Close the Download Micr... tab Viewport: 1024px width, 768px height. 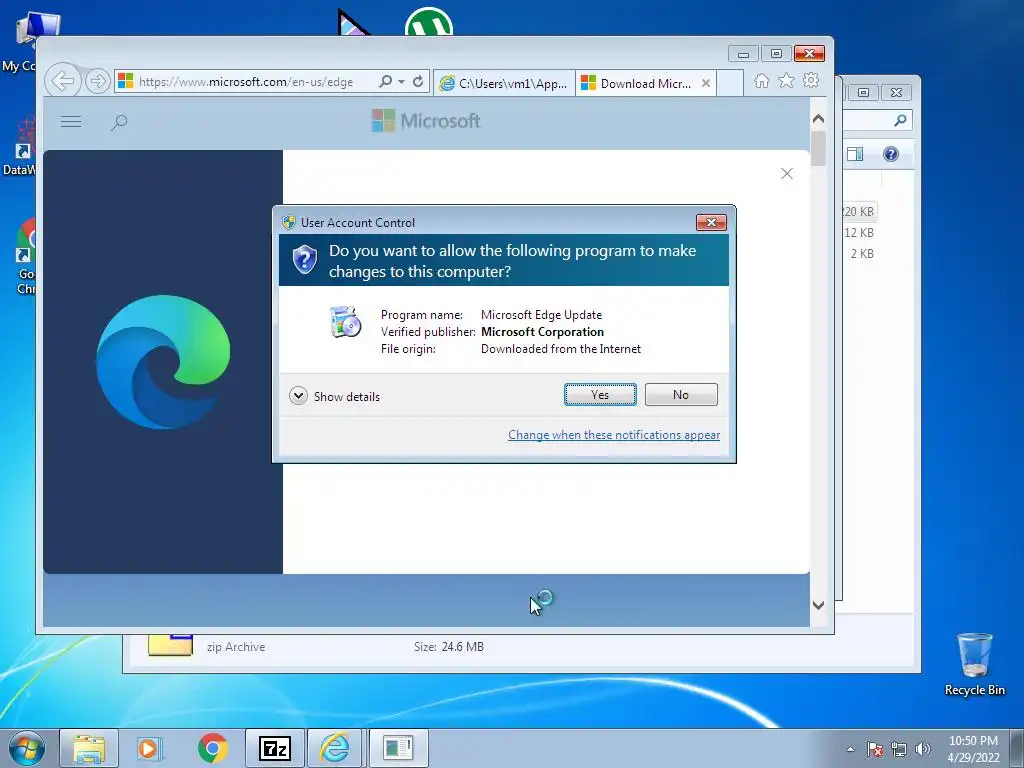705,84
